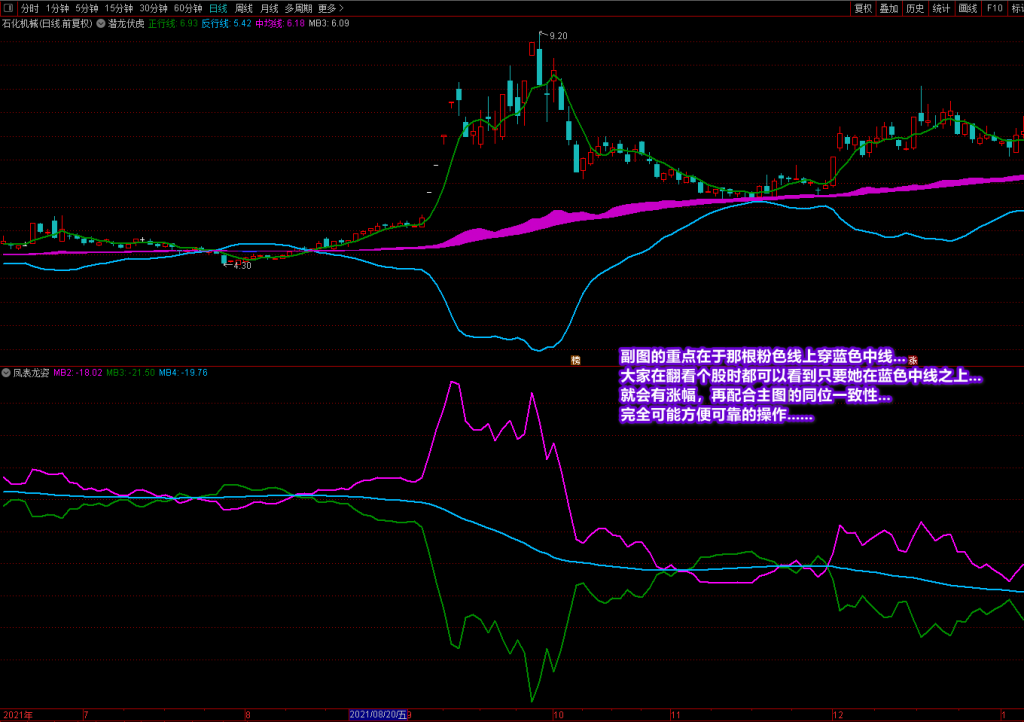
Task: Select the 日线 daily chart tab
Action: click(x=218, y=8)
